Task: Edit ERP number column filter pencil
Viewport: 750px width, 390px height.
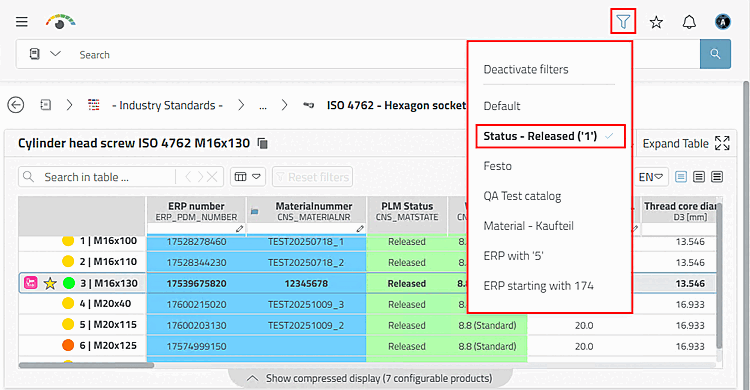Action: pyautogui.click(x=240, y=229)
